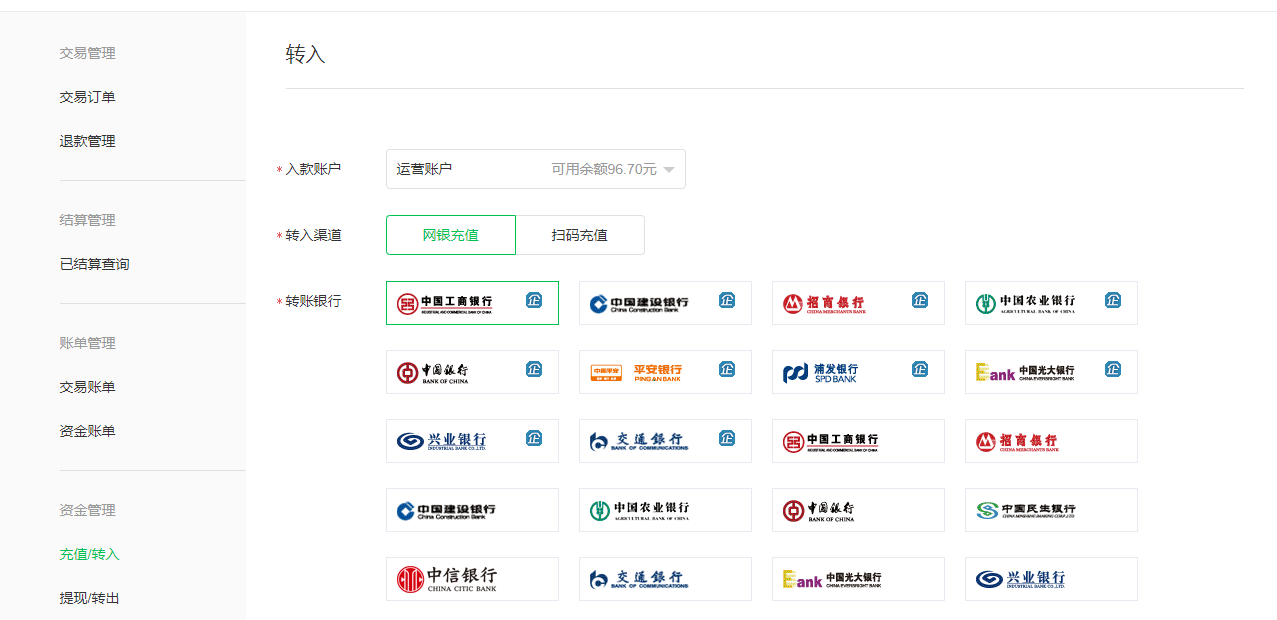Choose the China Minsheng Bank card
The width and height of the screenshot is (1277, 620).
(x=1051, y=510)
